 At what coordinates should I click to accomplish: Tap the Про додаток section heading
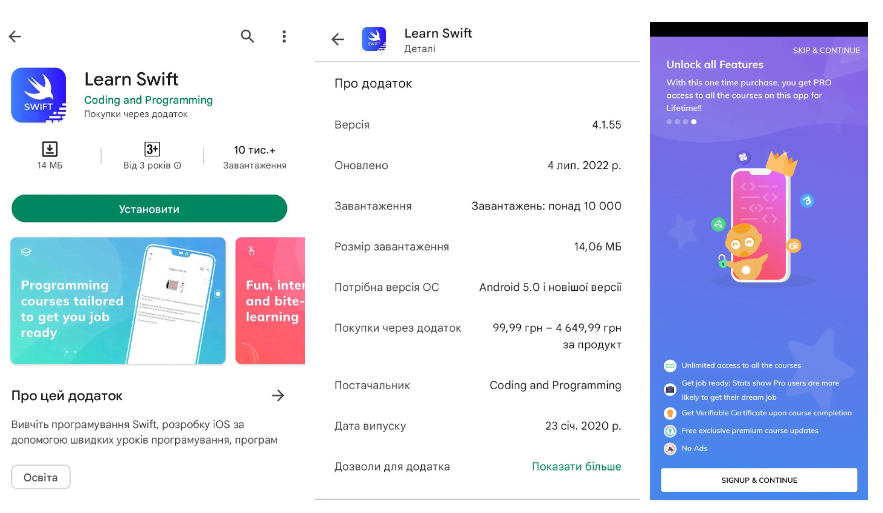(x=373, y=83)
